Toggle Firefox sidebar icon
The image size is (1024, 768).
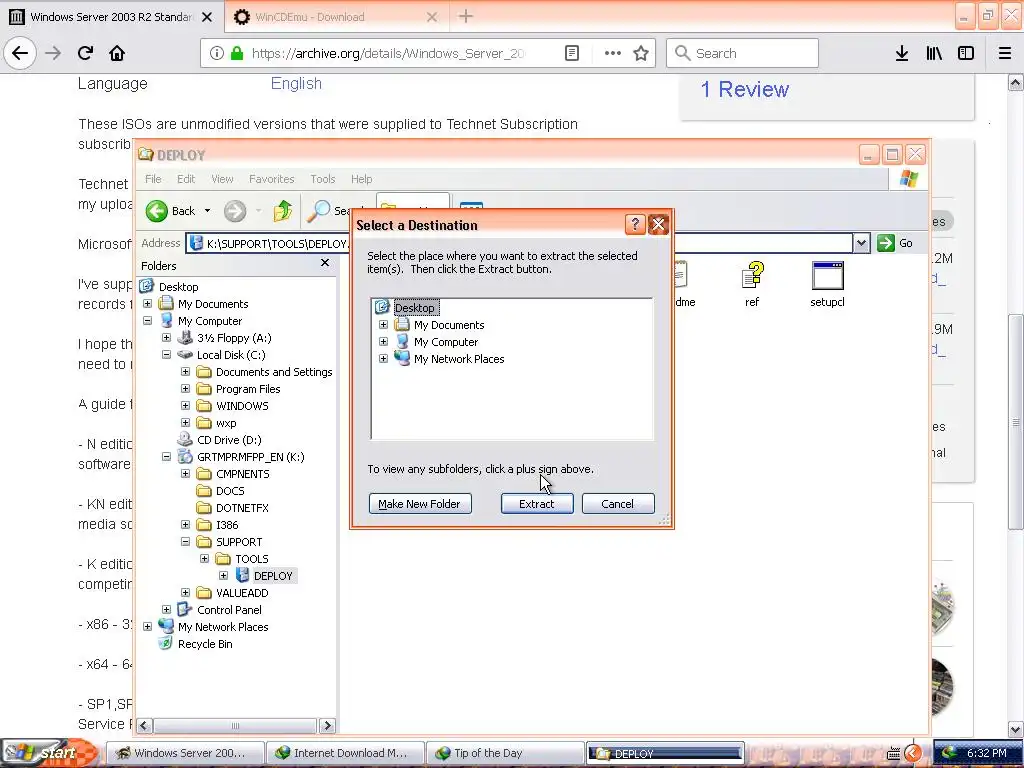click(x=966, y=53)
